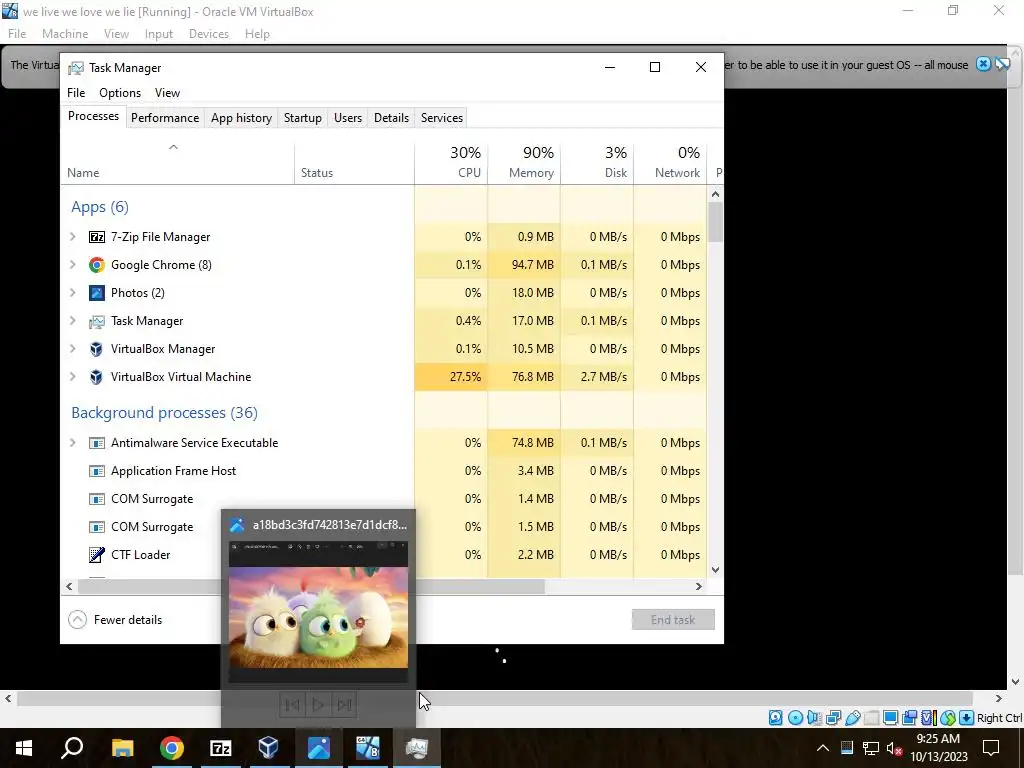1024x768 pixels.
Task: Open taskbar Search magnifier
Action: tap(72, 748)
